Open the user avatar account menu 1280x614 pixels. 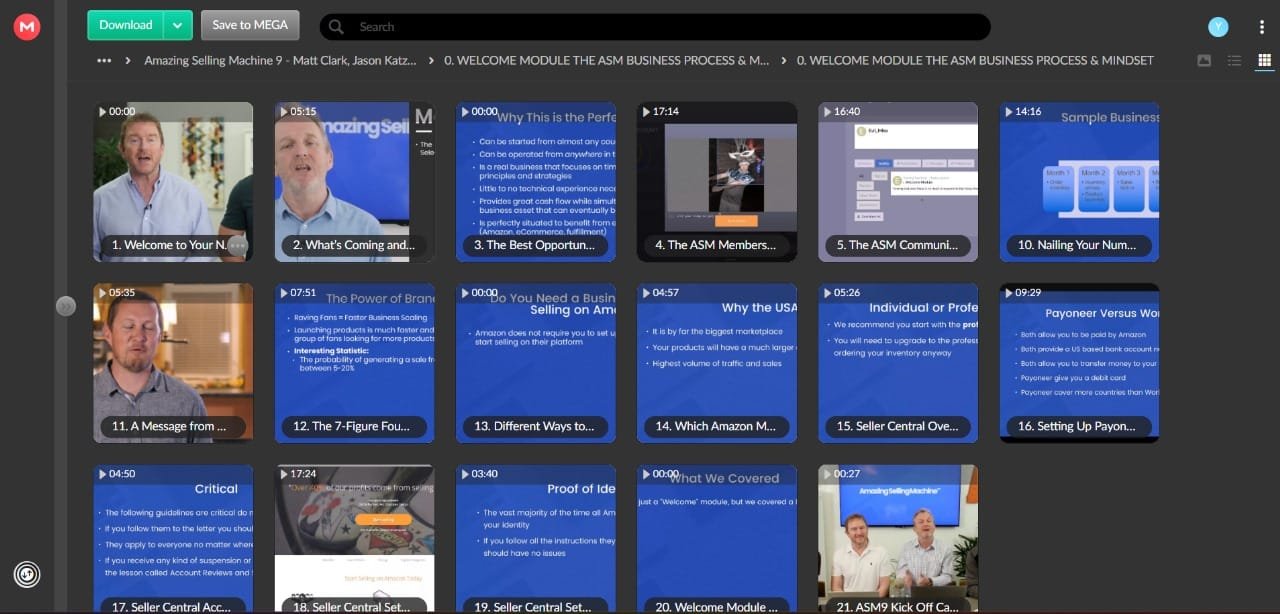[x=1217, y=27]
